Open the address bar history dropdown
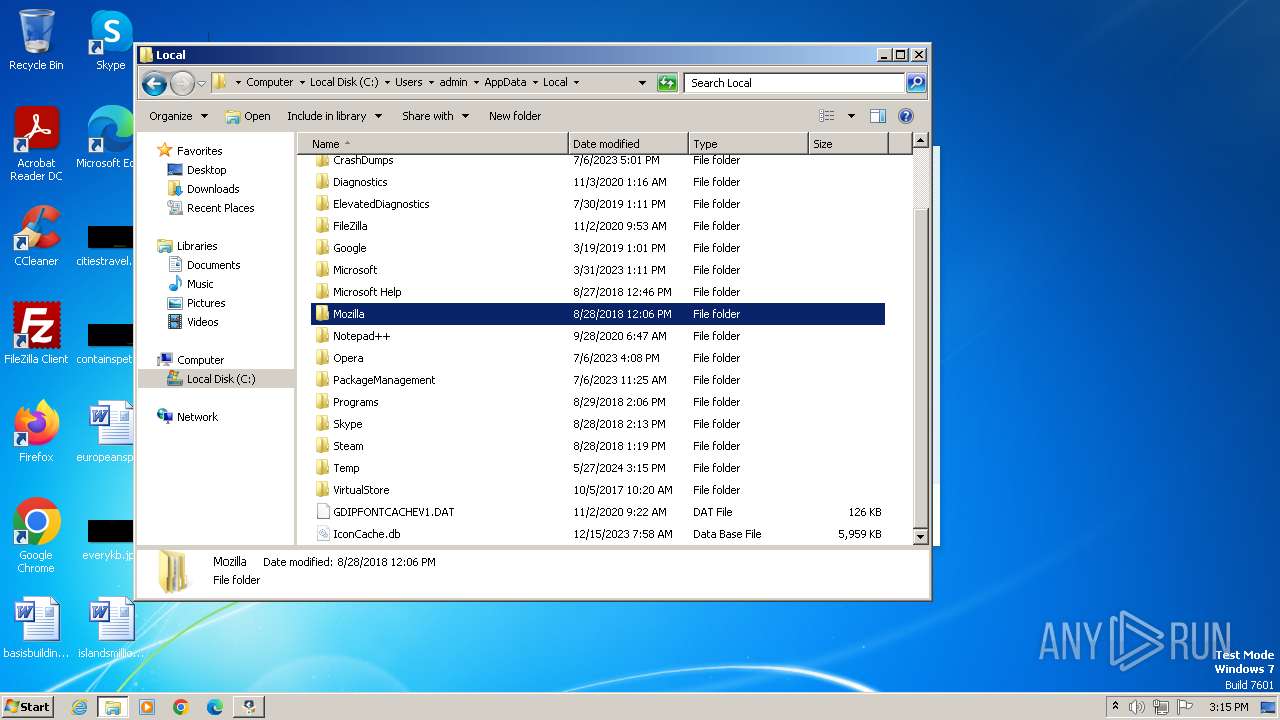 [x=642, y=83]
